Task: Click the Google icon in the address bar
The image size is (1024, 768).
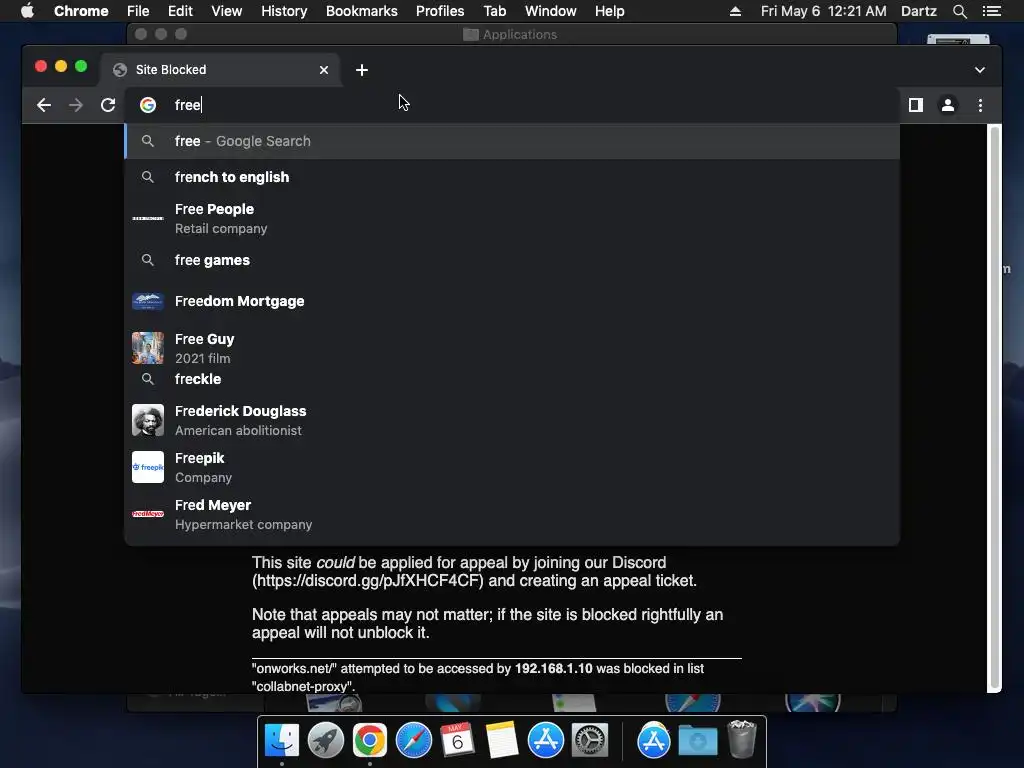Action: click(148, 105)
